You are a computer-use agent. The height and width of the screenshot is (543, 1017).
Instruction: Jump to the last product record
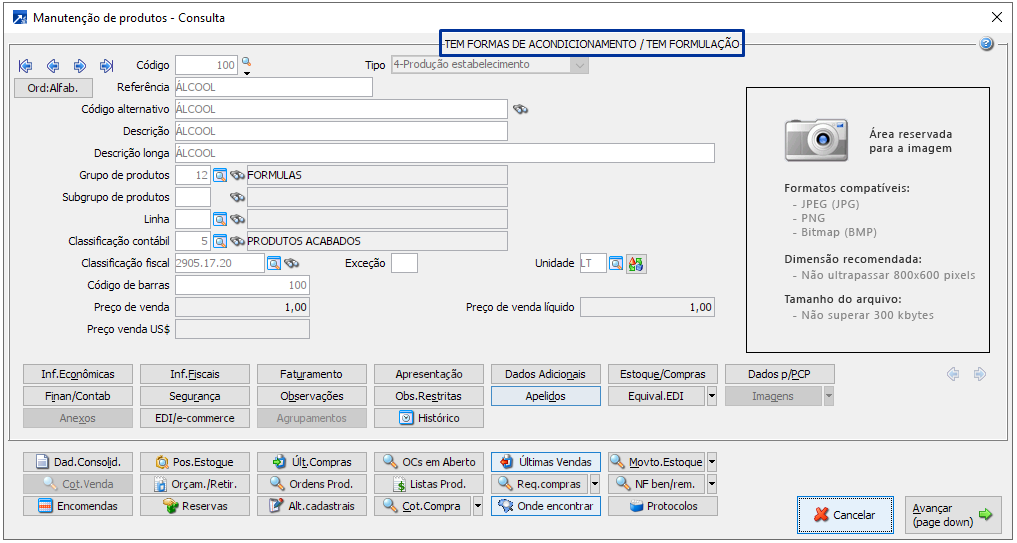click(106, 66)
